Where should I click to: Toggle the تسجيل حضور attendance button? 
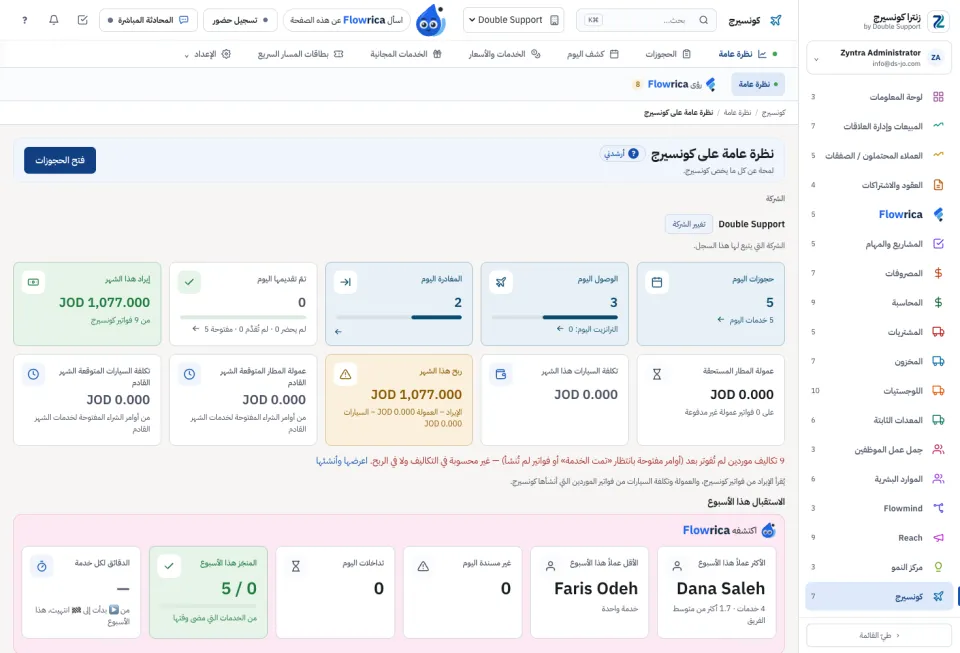click(240, 20)
